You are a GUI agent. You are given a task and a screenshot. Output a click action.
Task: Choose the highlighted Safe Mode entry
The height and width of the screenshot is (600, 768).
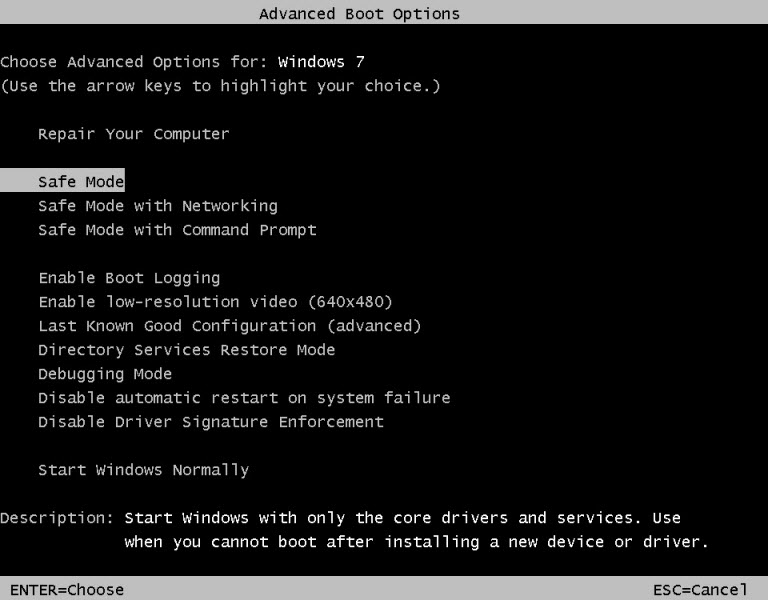point(62,181)
